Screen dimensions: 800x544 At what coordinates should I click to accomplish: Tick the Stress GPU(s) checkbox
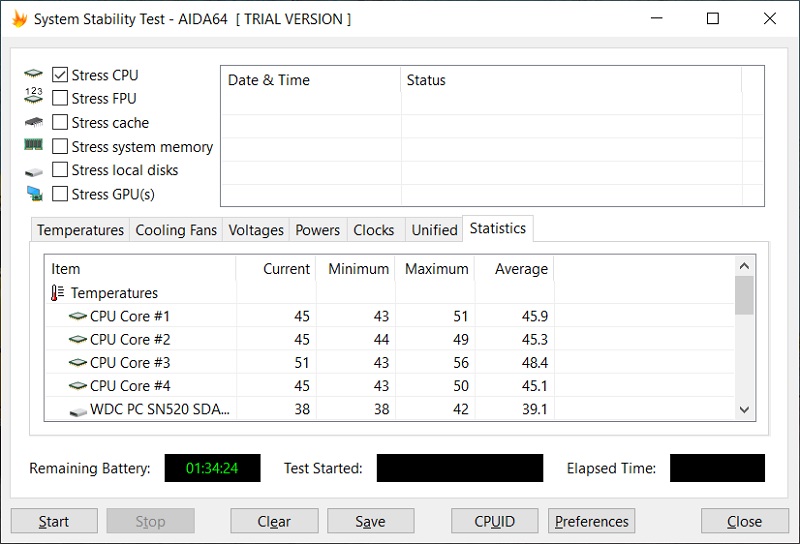pyautogui.click(x=60, y=194)
